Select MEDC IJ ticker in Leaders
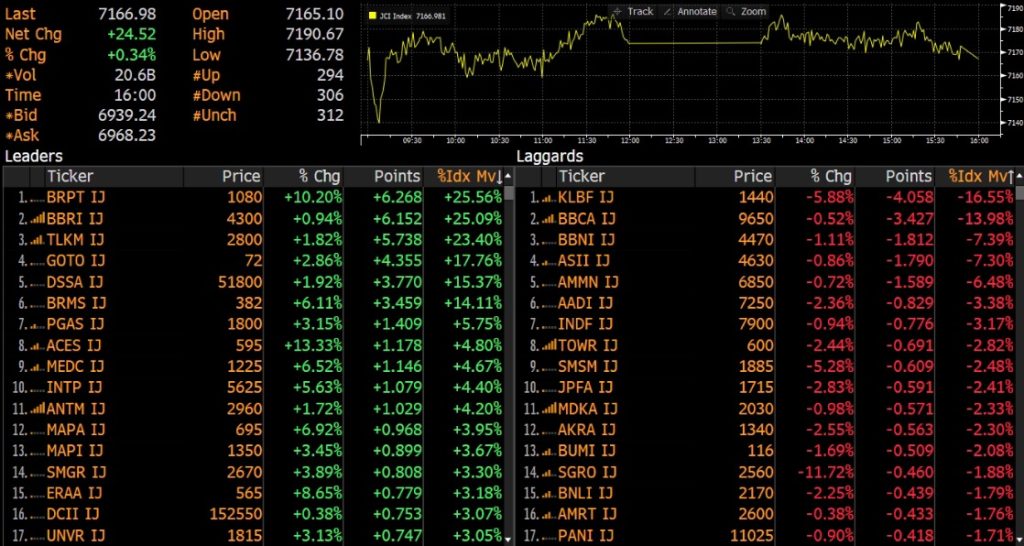The height and width of the screenshot is (546, 1024). (x=75, y=366)
